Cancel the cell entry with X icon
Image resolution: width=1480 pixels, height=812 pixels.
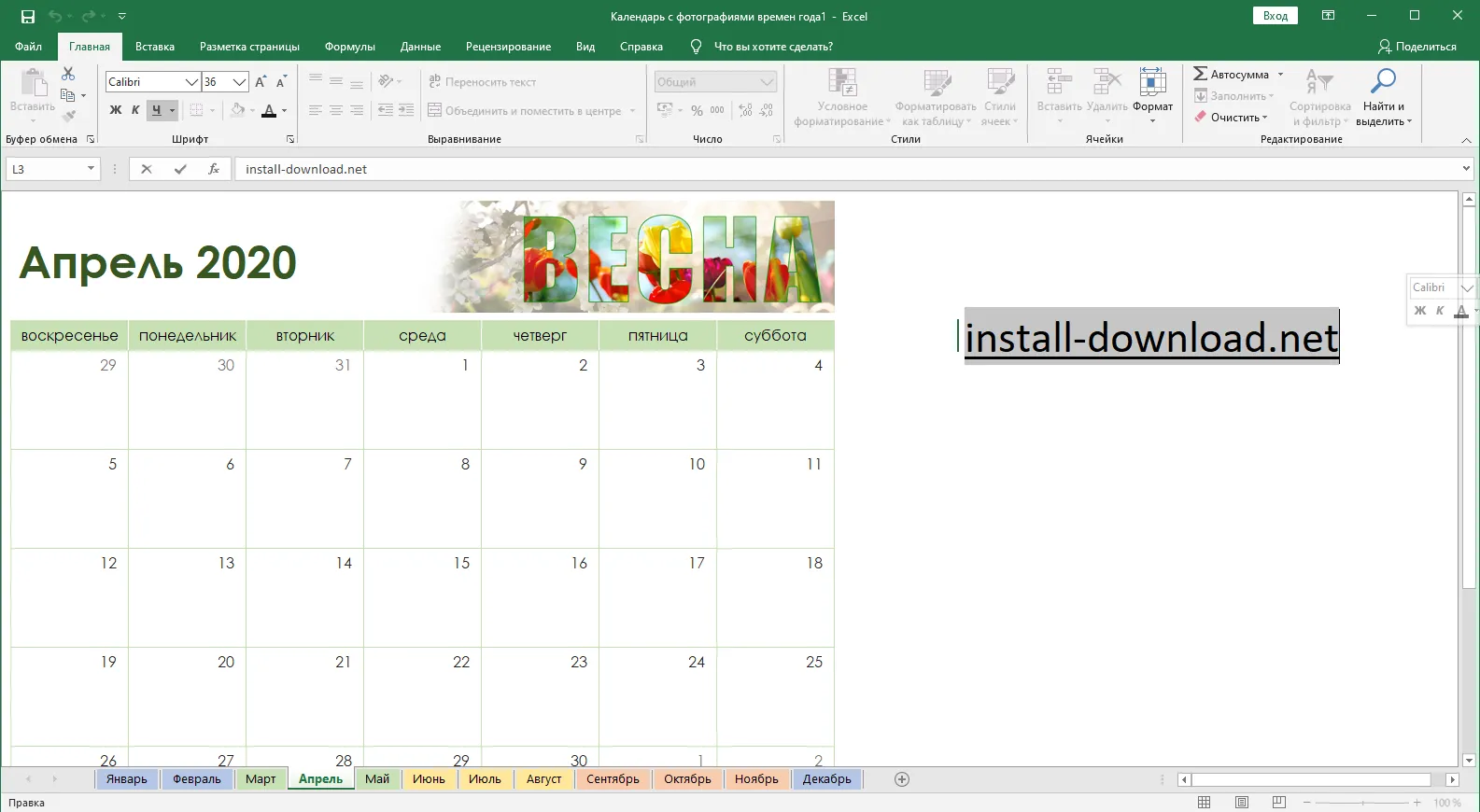(x=147, y=169)
